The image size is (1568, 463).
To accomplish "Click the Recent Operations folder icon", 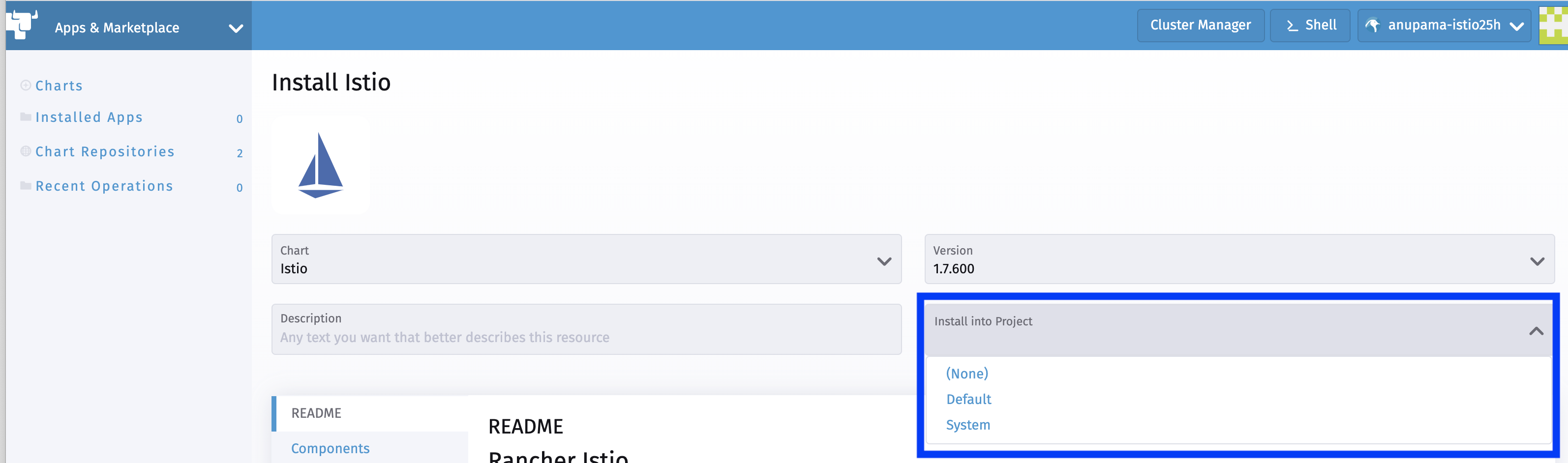I will [x=26, y=186].
